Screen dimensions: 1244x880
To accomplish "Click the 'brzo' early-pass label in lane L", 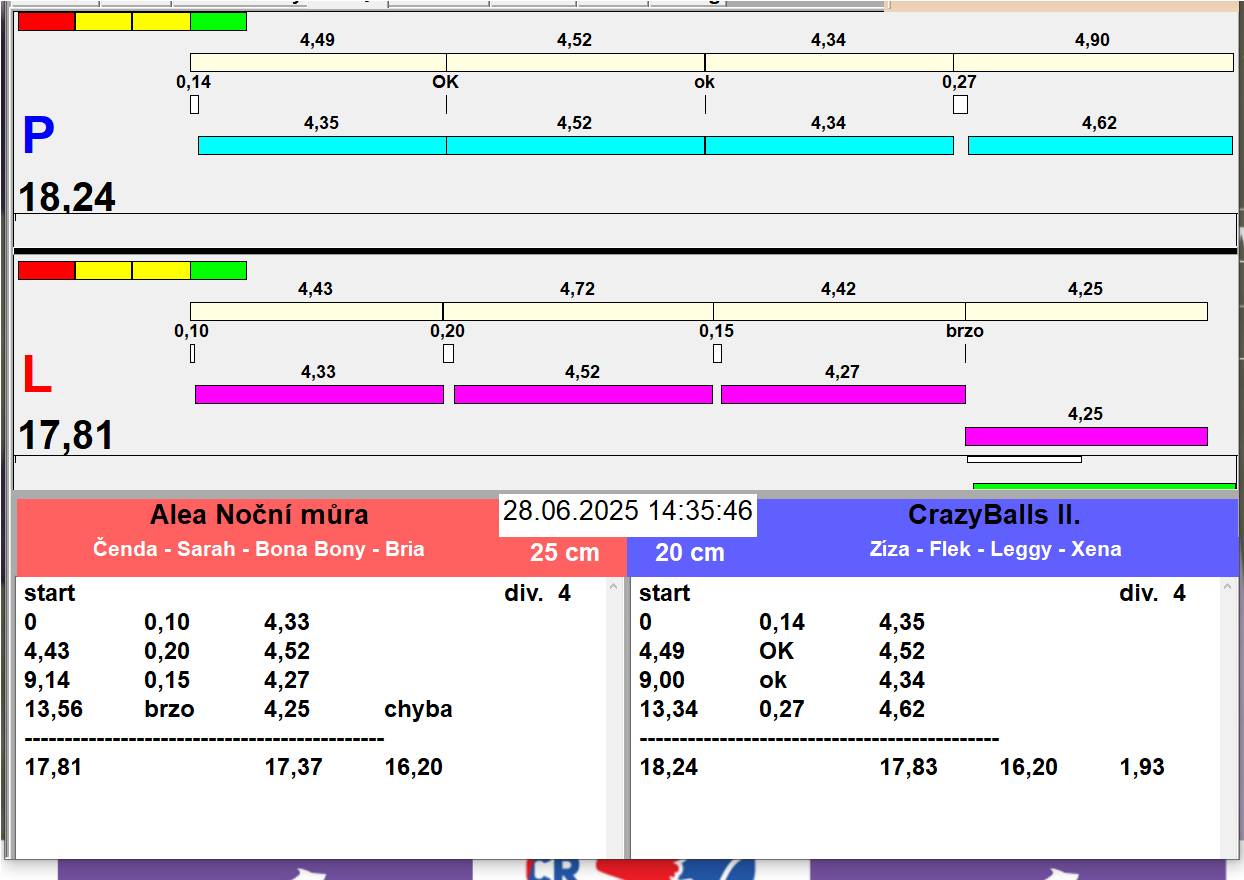I will coord(965,331).
